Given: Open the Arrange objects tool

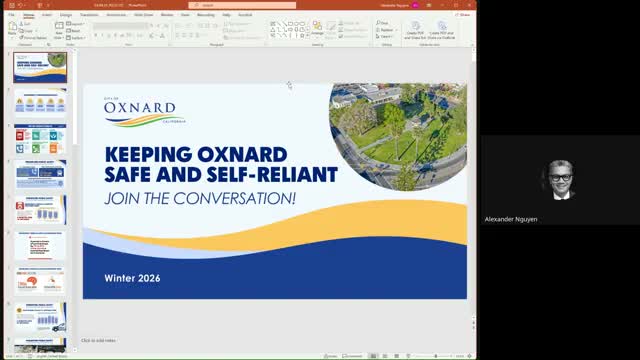Looking at the screenshot, I should [x=317, y=28].
